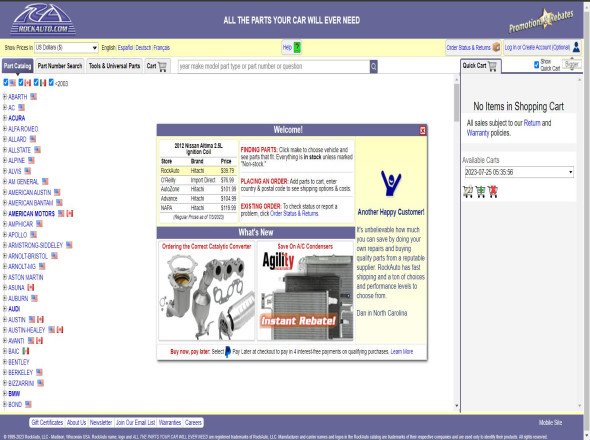This screenshot has width=590, height=440.
Task: Switch language to Deutsch
Action: pyautogui.click(x=143, y=48)
